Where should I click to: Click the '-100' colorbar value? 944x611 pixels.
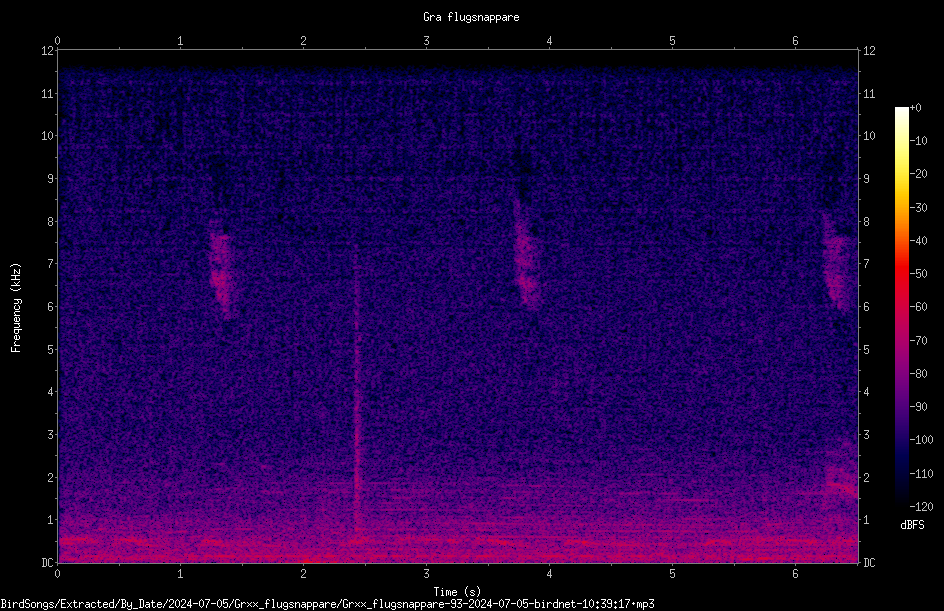point(921,440)
